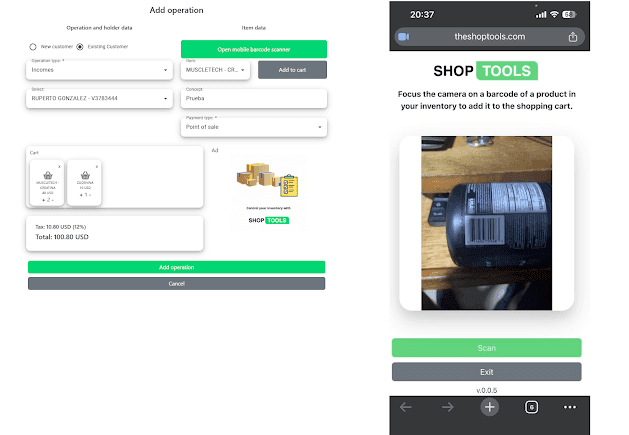Tap the v.0.0.5 version text
Viewport: 629px width, 435px height.
487,390
